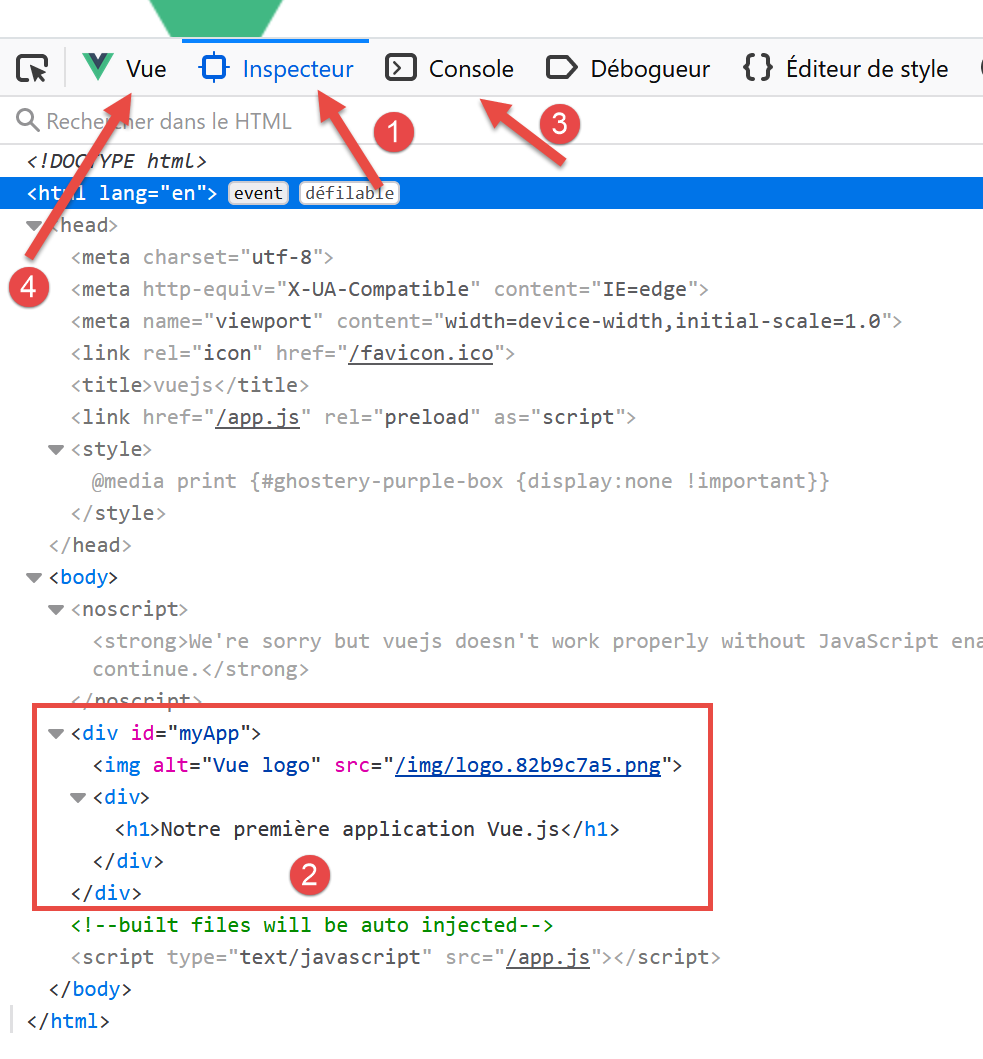Open the Éditeur de style tab
Viewport: 983px width, 1059px height.
pos(866,69)
